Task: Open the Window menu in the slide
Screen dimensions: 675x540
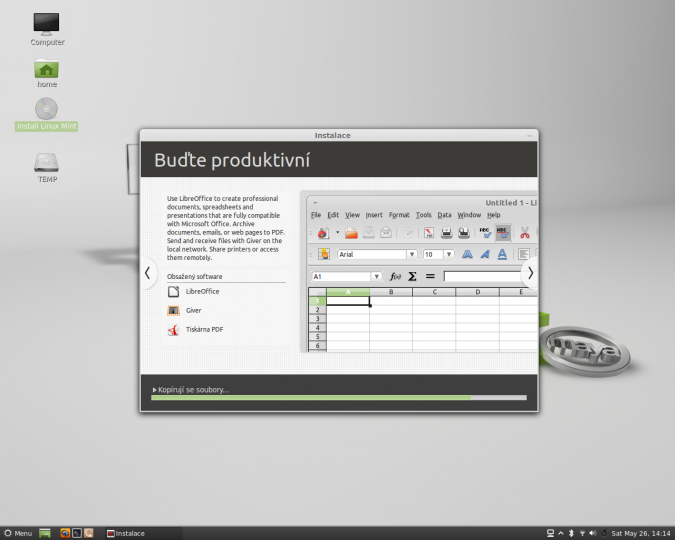Action: coord(469,215)
